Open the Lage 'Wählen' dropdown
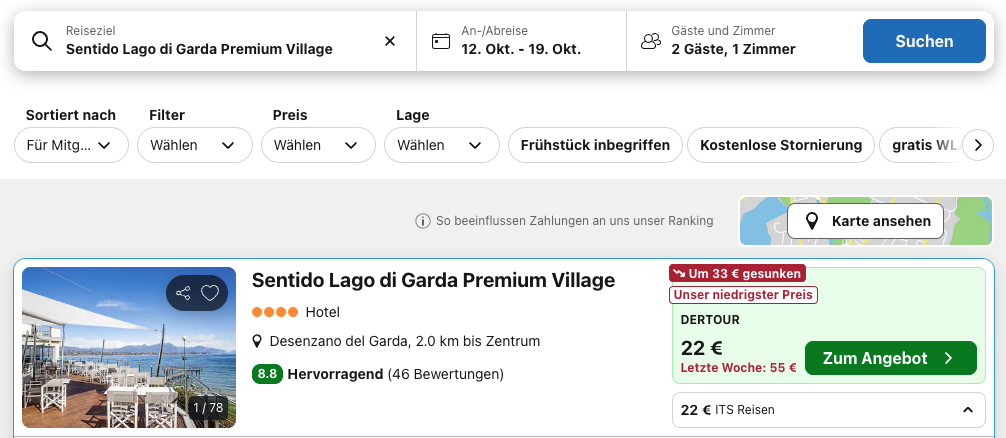 [441, 145]
